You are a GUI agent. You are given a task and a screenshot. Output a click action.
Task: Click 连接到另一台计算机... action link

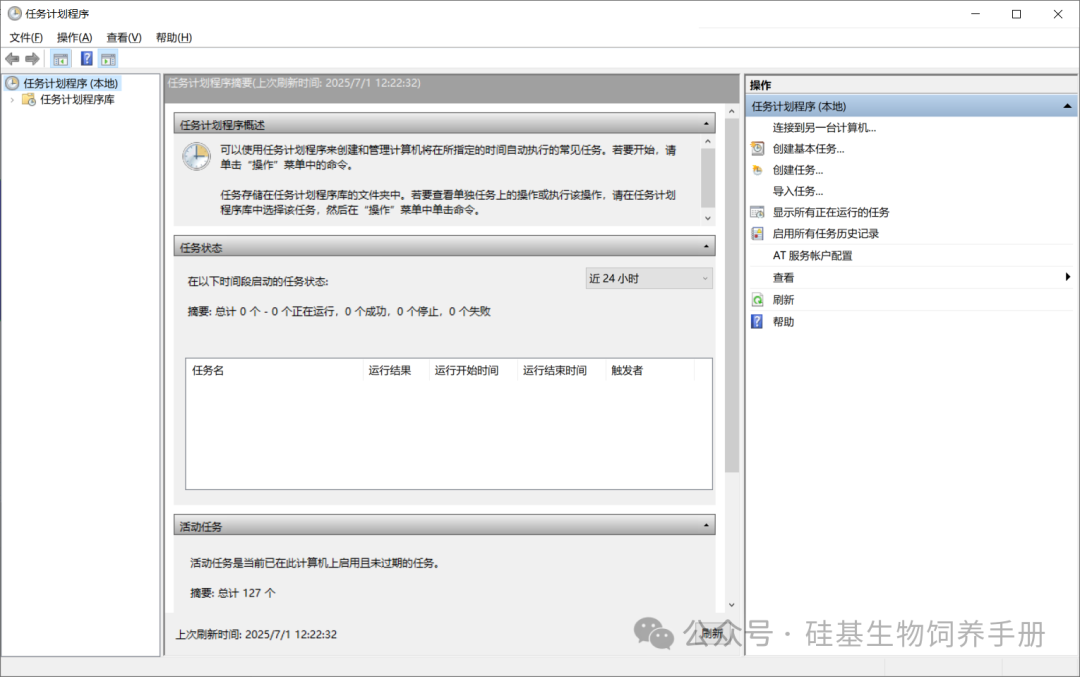tap(824, 128)
